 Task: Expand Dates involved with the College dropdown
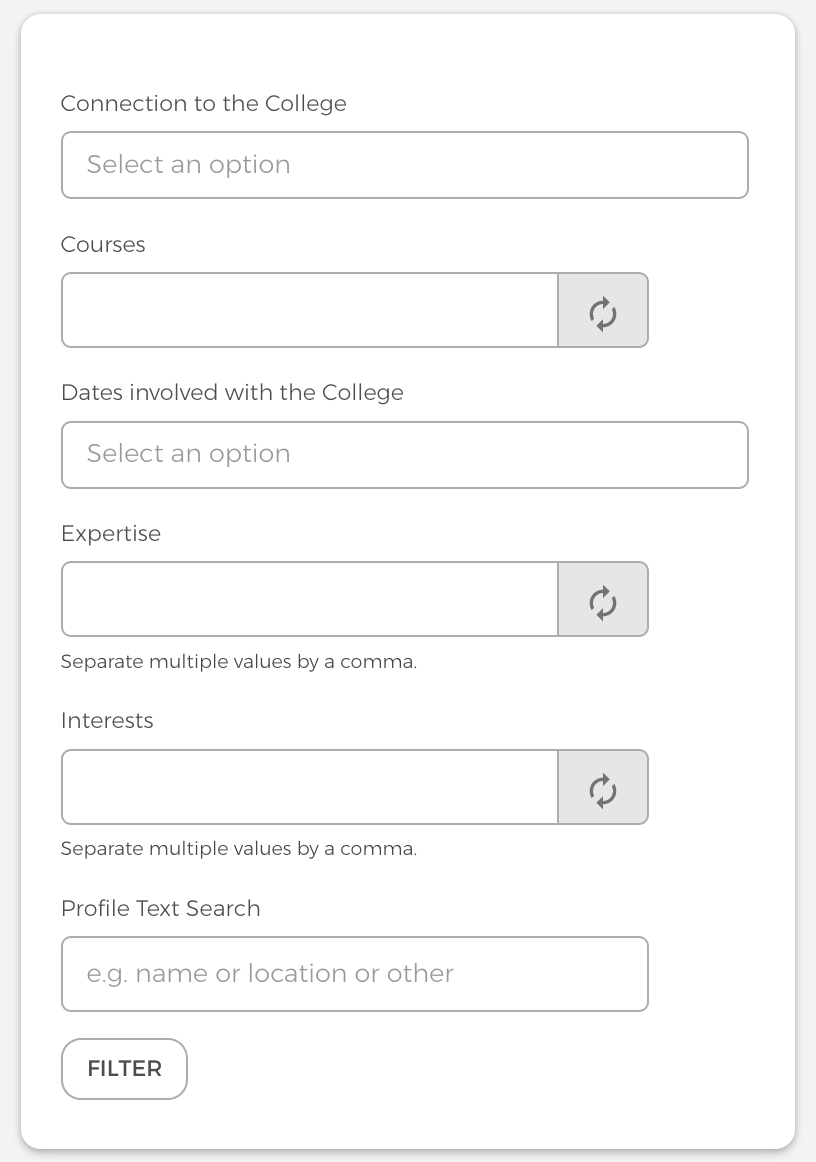pyautogui.click(x=404, y=455)
